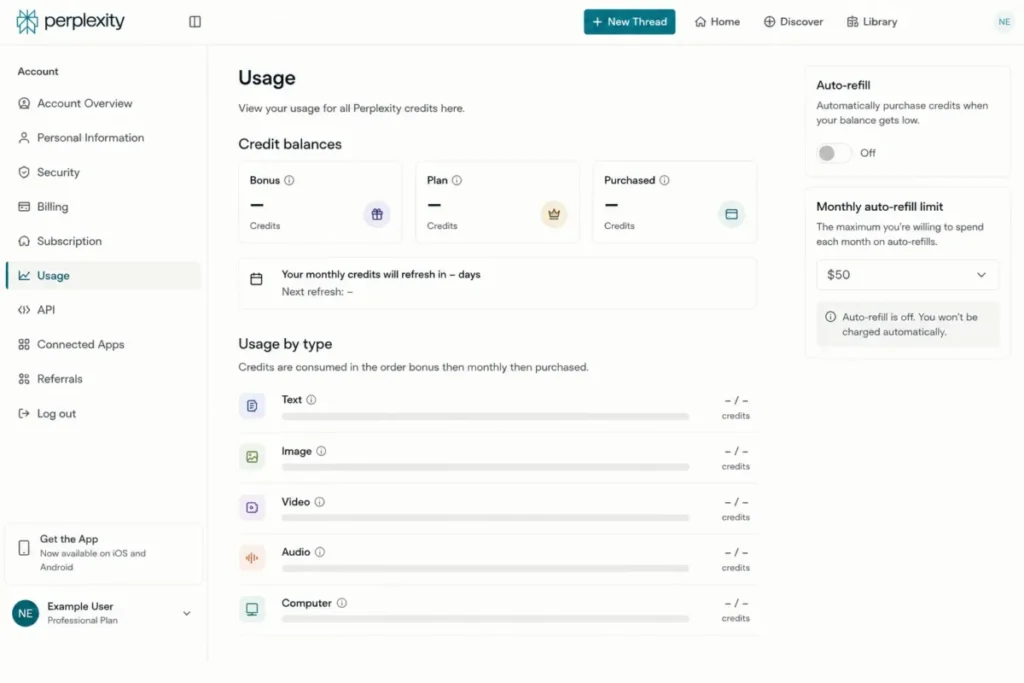Go to Billing section
Image resolution: width=1024 pixels, height=683 pixels.
(104, 206)
